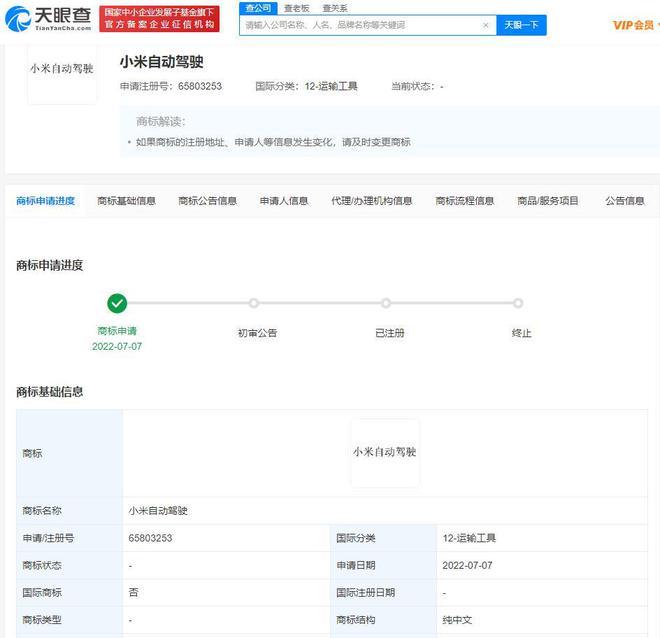Click the table cell 65803253
This screenshot has width=660, height=638.
point(150,538)
